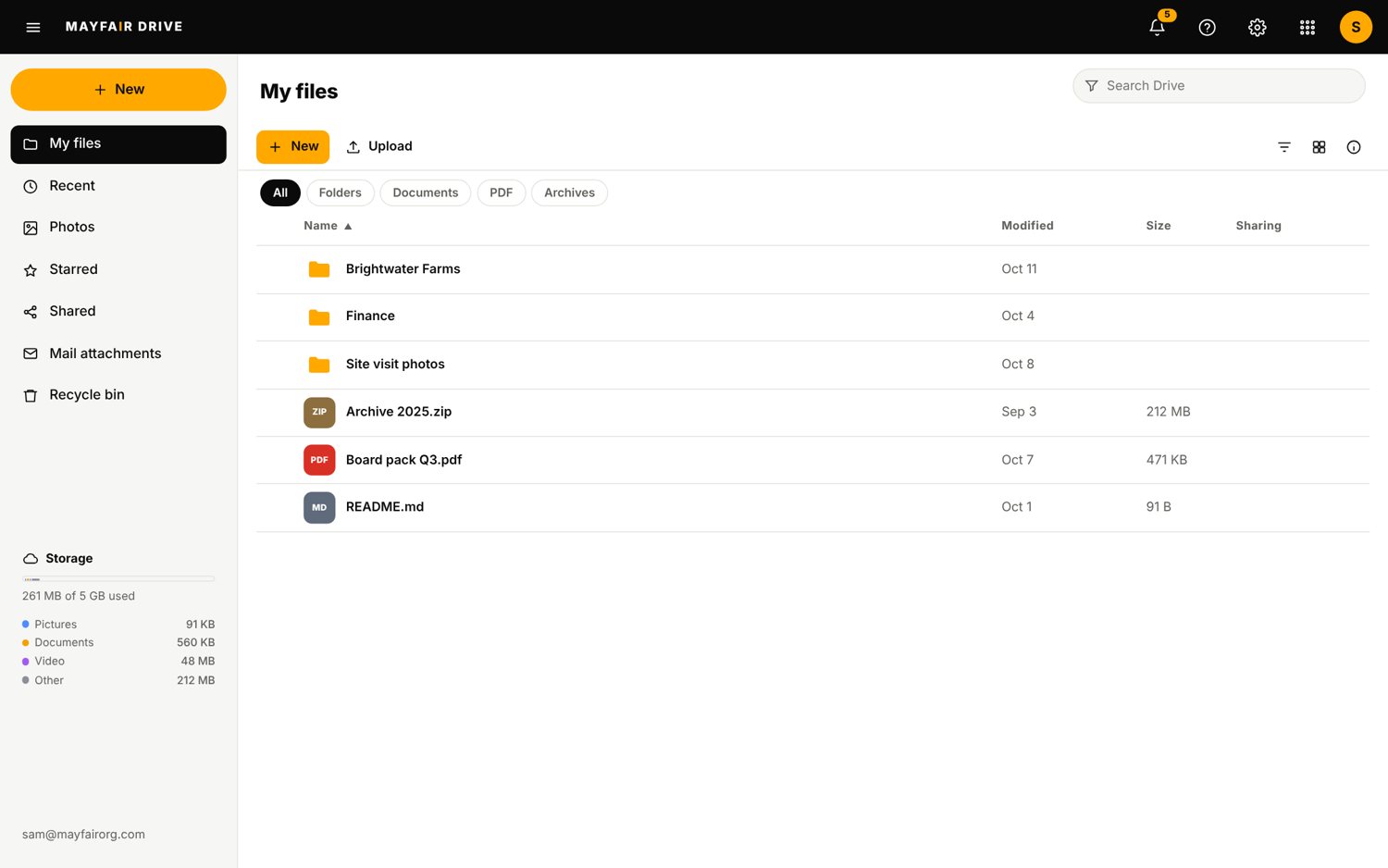Filter by Documents

425,192
